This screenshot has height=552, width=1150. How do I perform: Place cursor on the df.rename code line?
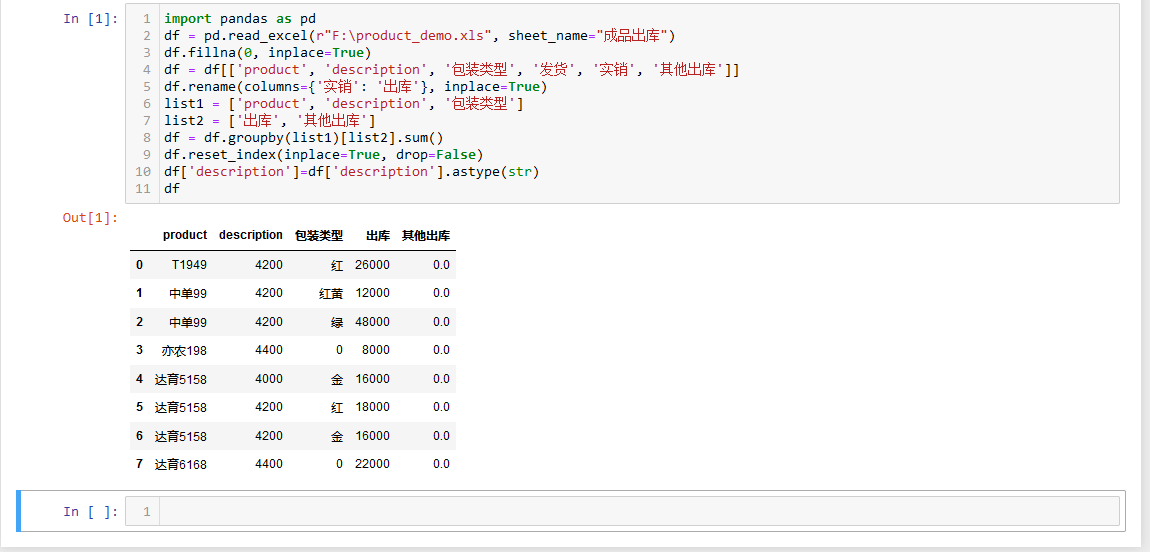(x=356, y=87)
